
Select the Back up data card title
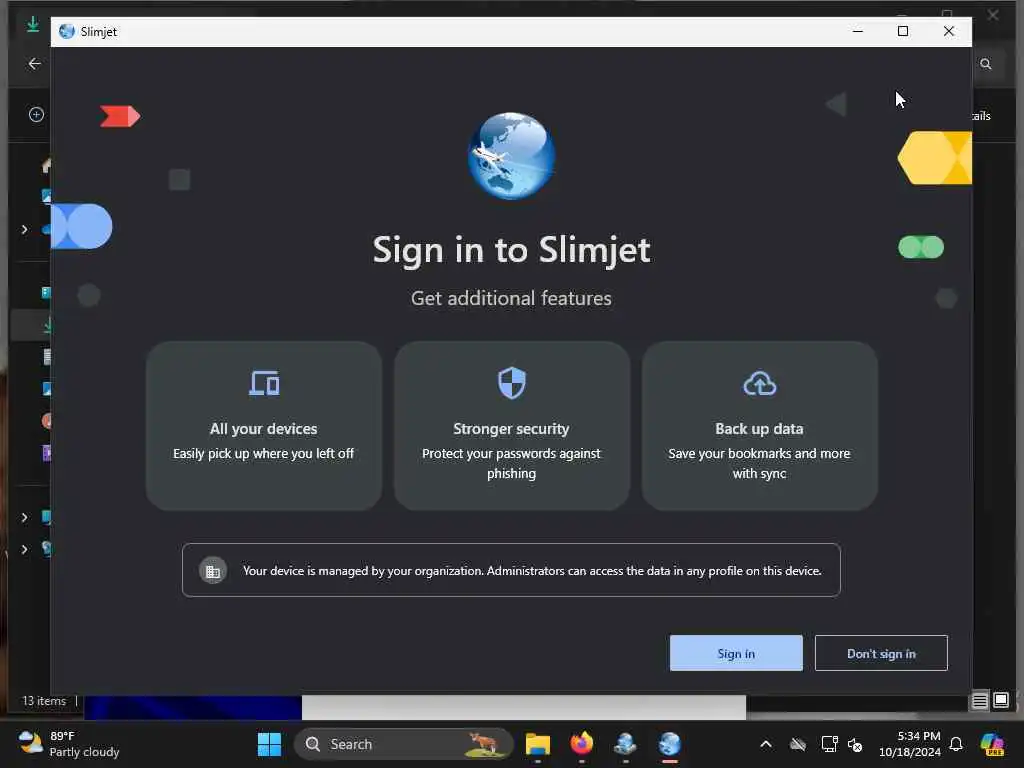tap(760, 429)
